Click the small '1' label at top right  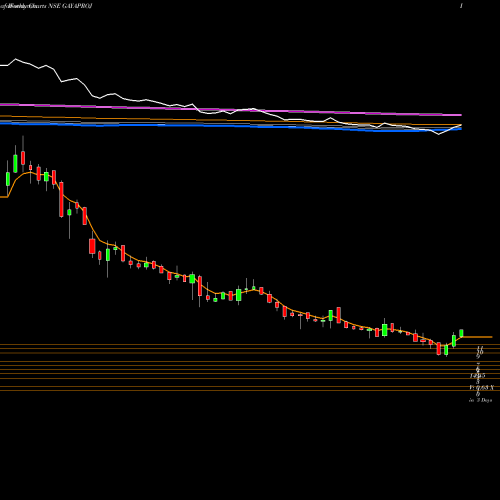pyautogui.click(x=461, y=6)
